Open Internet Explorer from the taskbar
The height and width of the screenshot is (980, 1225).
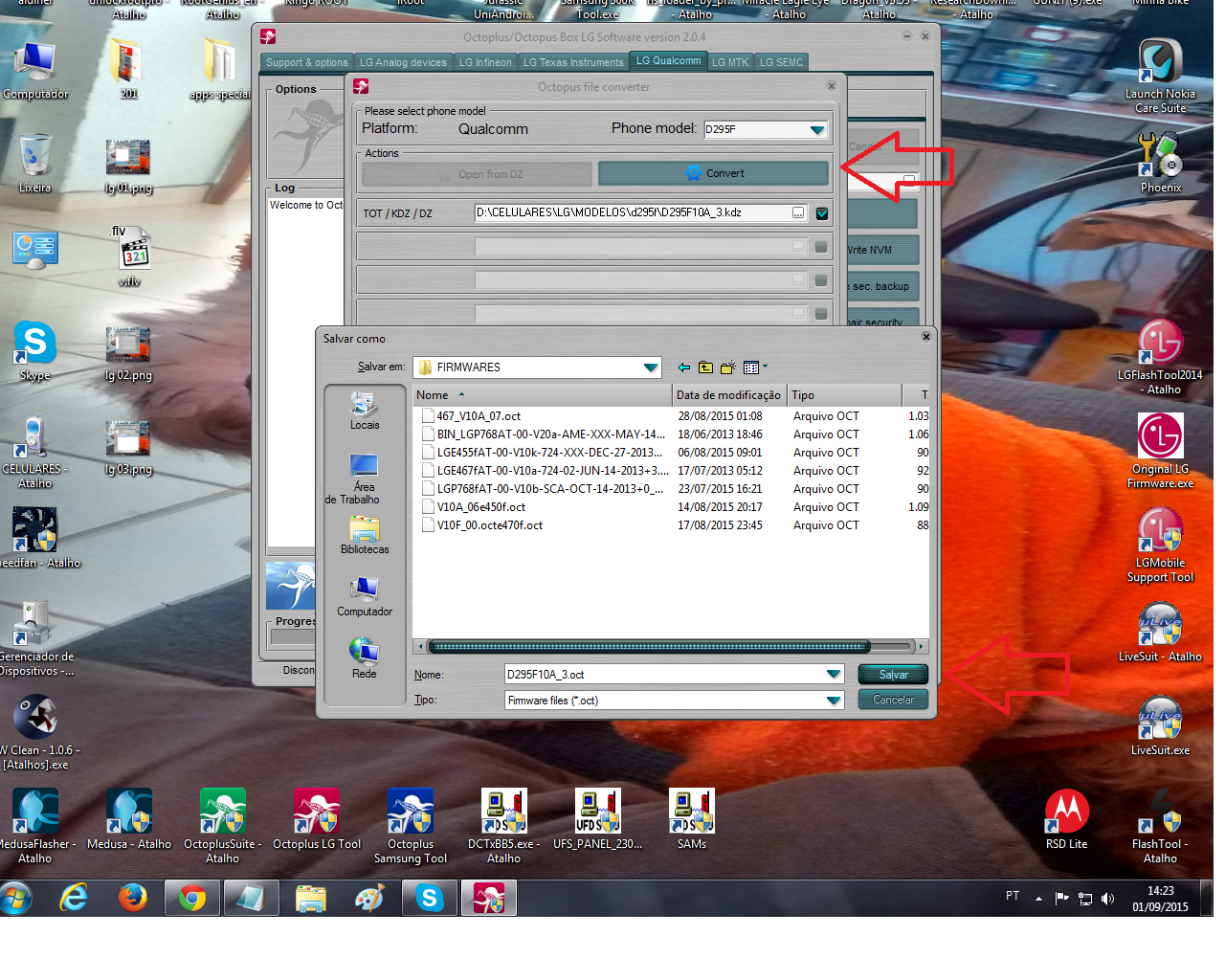click(x=74, y=898)
